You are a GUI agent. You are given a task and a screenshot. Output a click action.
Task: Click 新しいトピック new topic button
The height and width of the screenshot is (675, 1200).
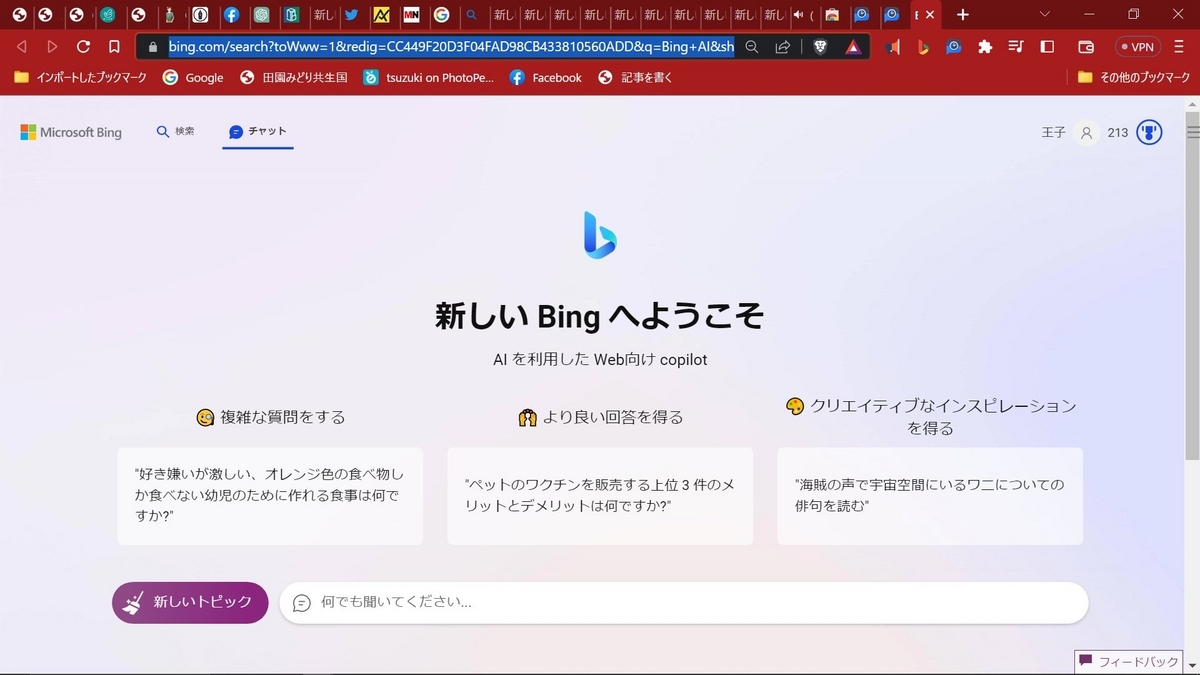tap(190, 603)
